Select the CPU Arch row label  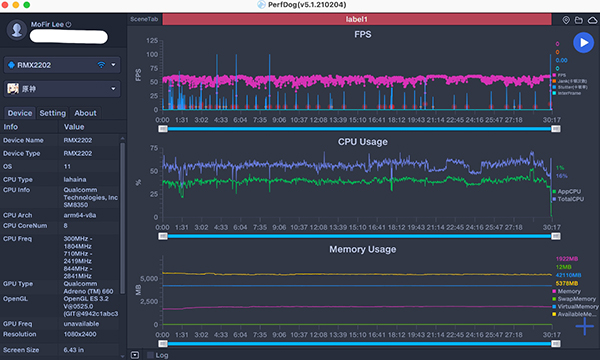(18, 215)
